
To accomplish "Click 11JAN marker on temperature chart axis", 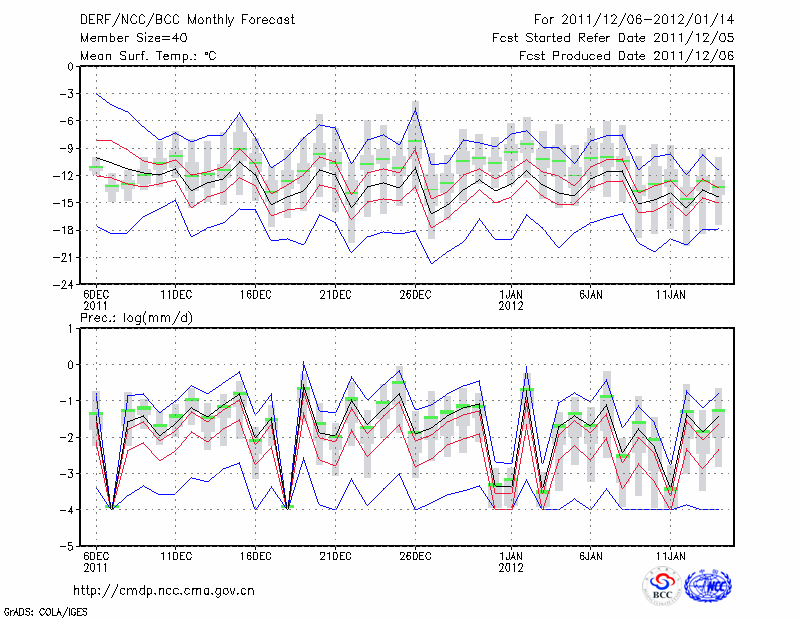I will coord(670,295).
